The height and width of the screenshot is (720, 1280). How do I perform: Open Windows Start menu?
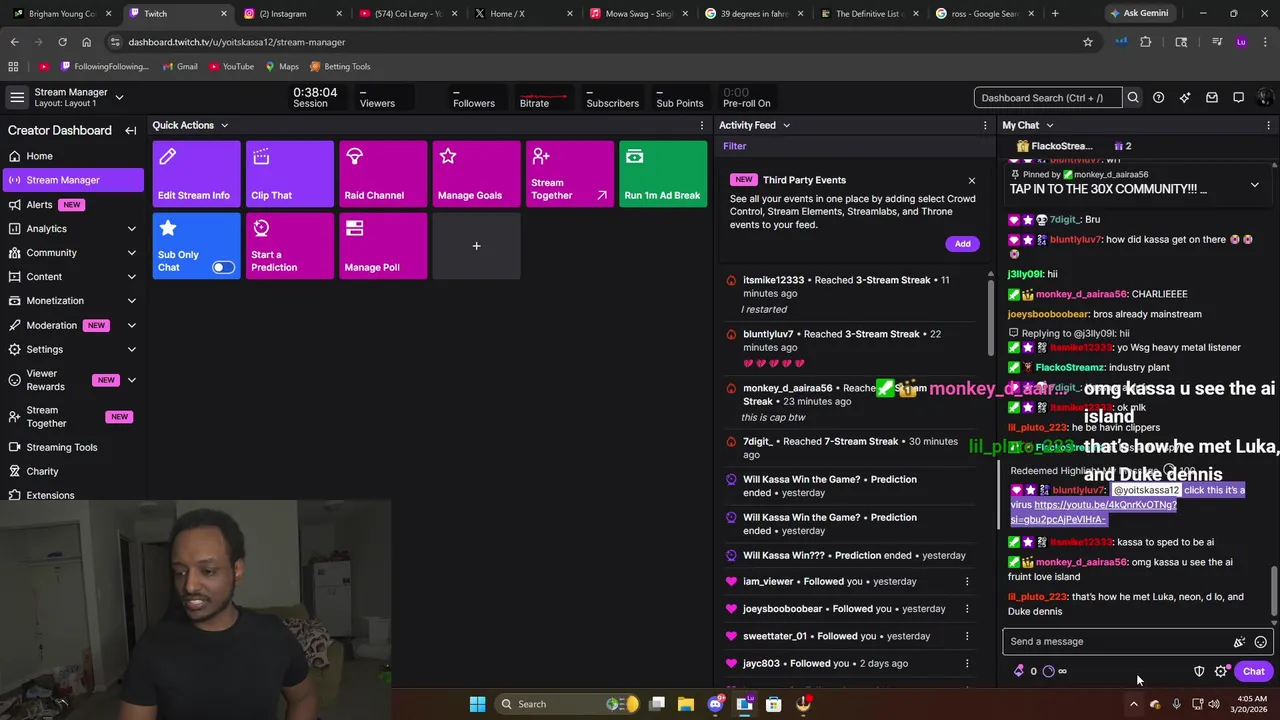(477, 704)
